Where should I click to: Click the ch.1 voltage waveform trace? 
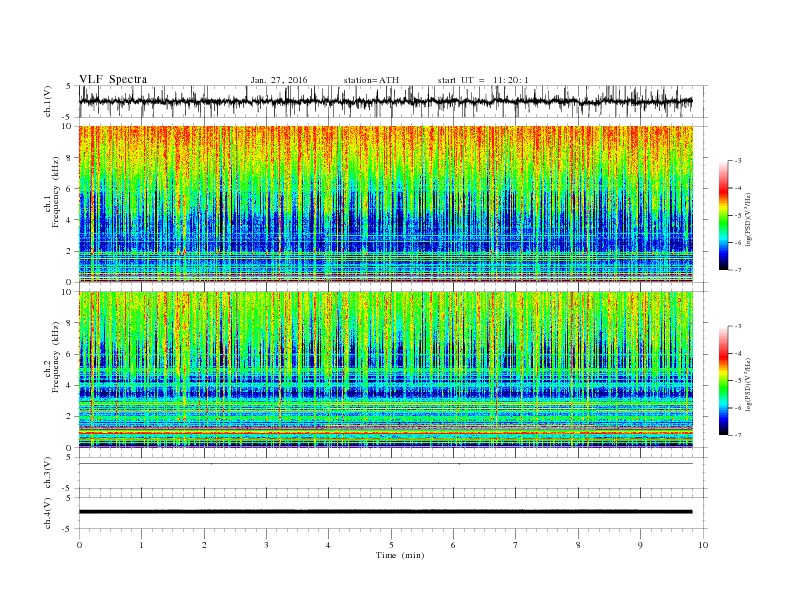point(386,101)
